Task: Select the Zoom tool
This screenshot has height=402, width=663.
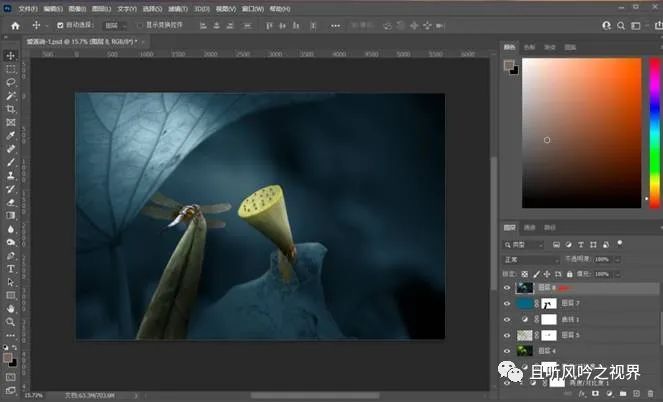Action: tap(11, 322)
